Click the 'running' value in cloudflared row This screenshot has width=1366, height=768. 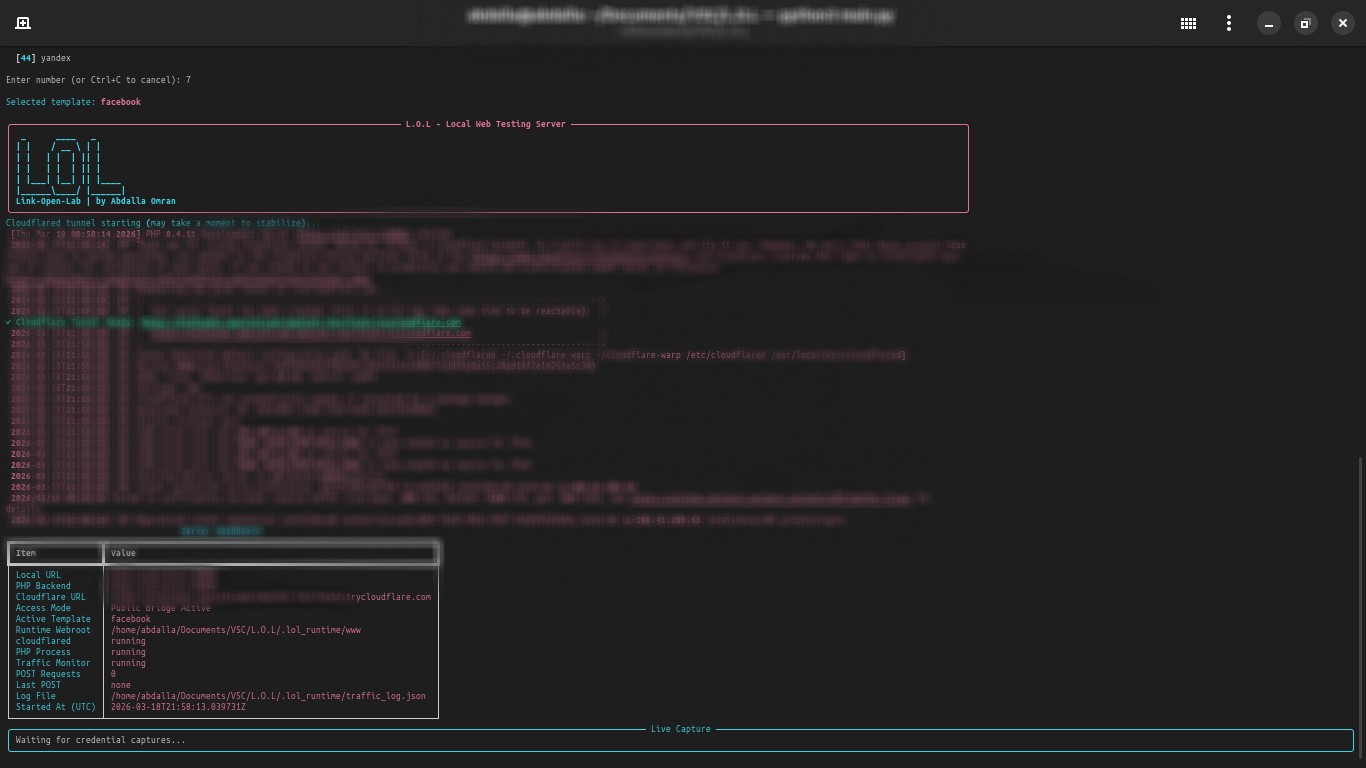click(x=128, y=641)
